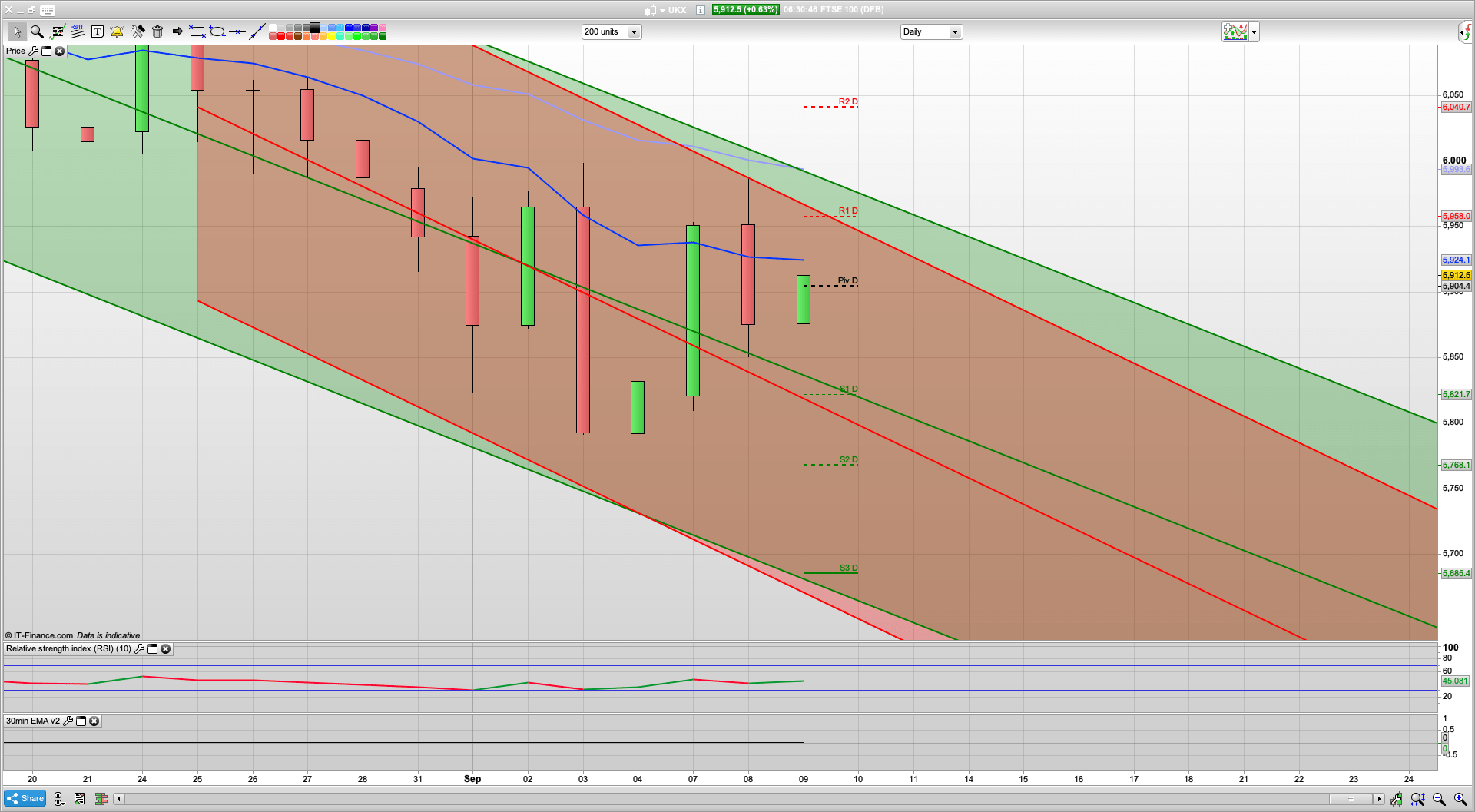This screenshot has height=812, width=1475.
Task: Select the trendline drawing tool
Action: (x=257, y=31)
